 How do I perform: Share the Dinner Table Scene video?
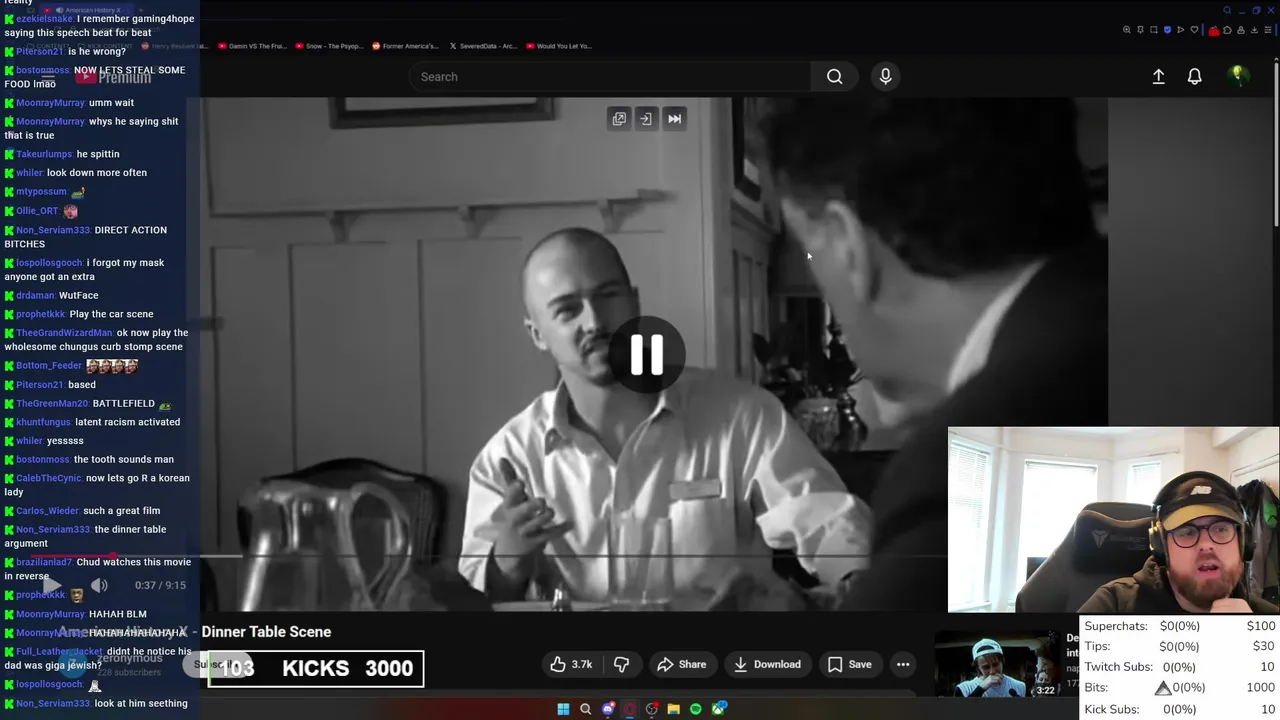(682, 664)
